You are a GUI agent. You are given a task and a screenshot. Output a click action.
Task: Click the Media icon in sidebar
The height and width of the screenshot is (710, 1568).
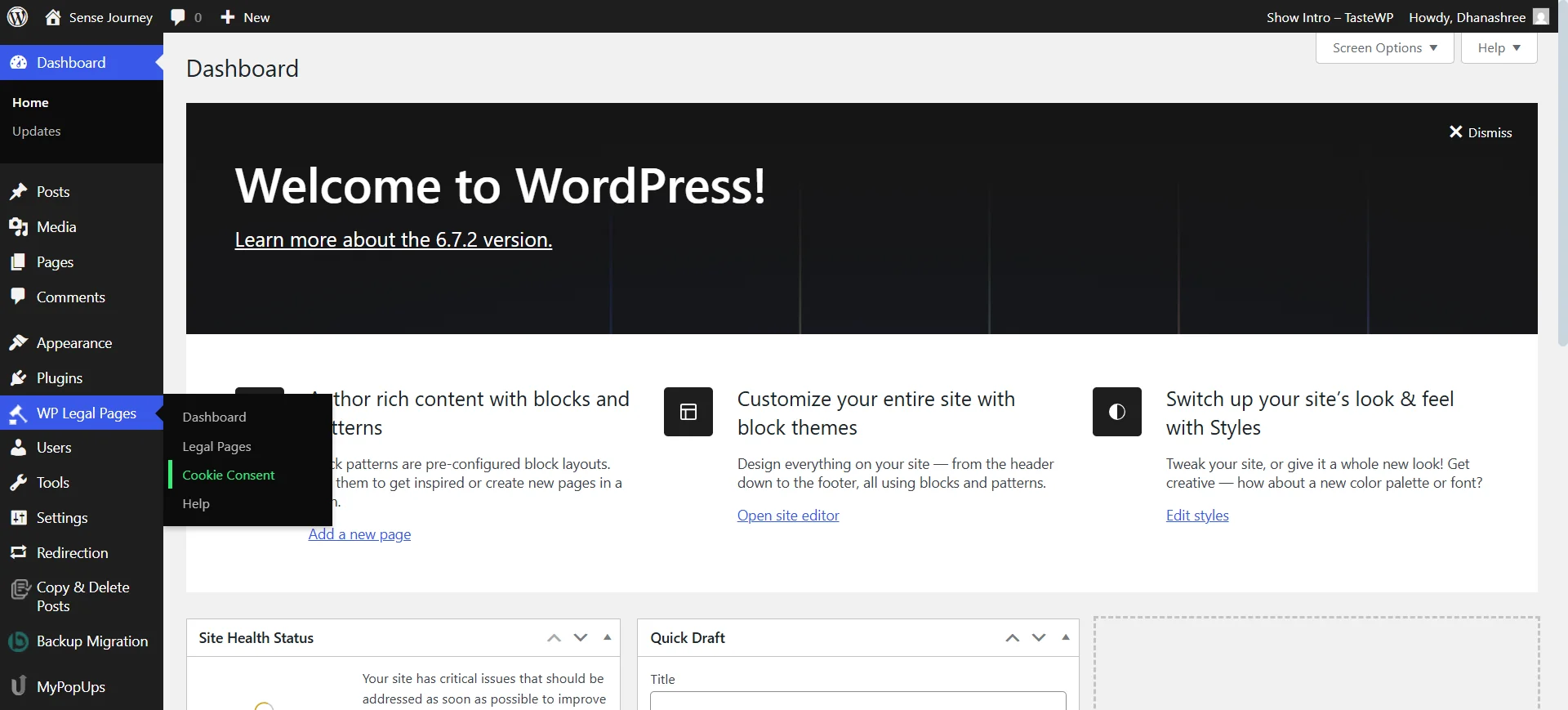pos(18,227)
